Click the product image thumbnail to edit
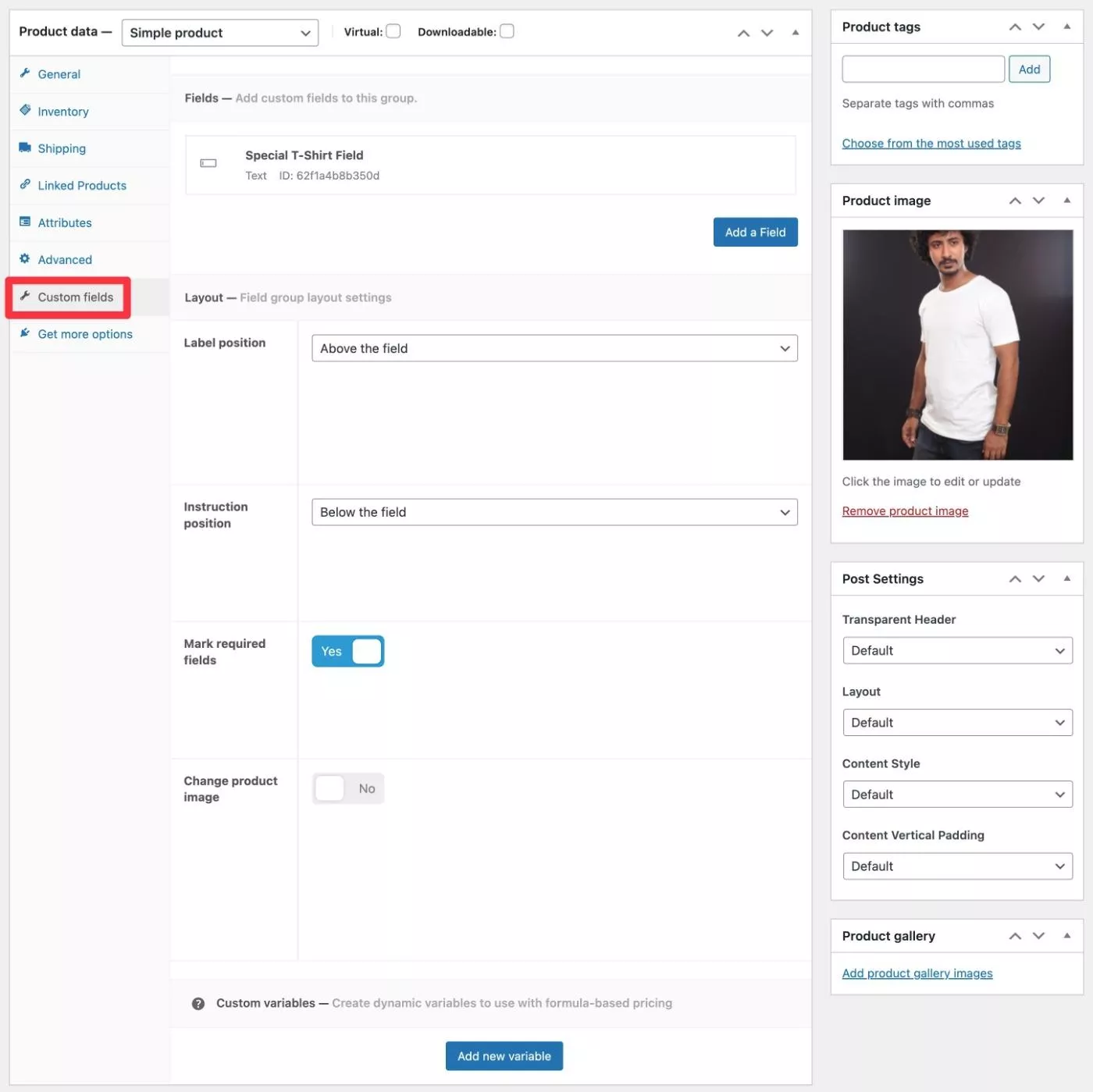The image size is (1093, 1092). pos(957,344)
